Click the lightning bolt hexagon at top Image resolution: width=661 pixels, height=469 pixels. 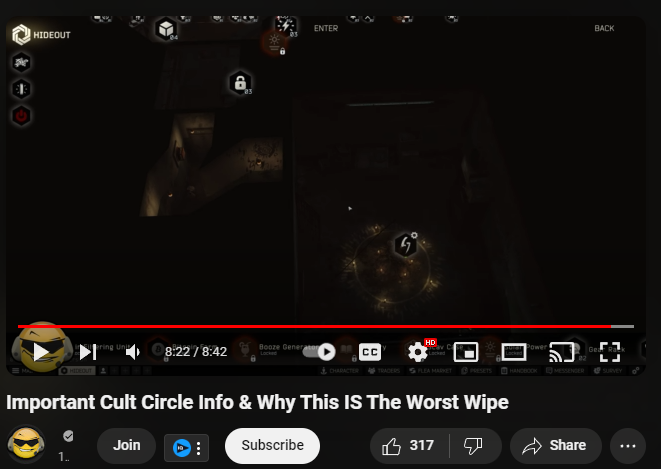click(286, 26)
